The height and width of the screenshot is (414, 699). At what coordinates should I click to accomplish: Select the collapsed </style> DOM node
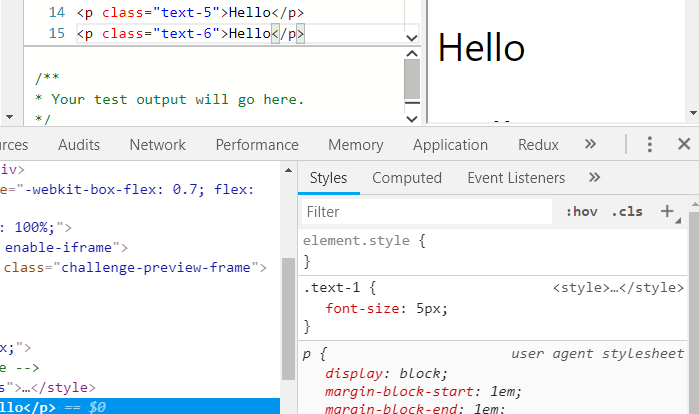click(x=48, y=387)
